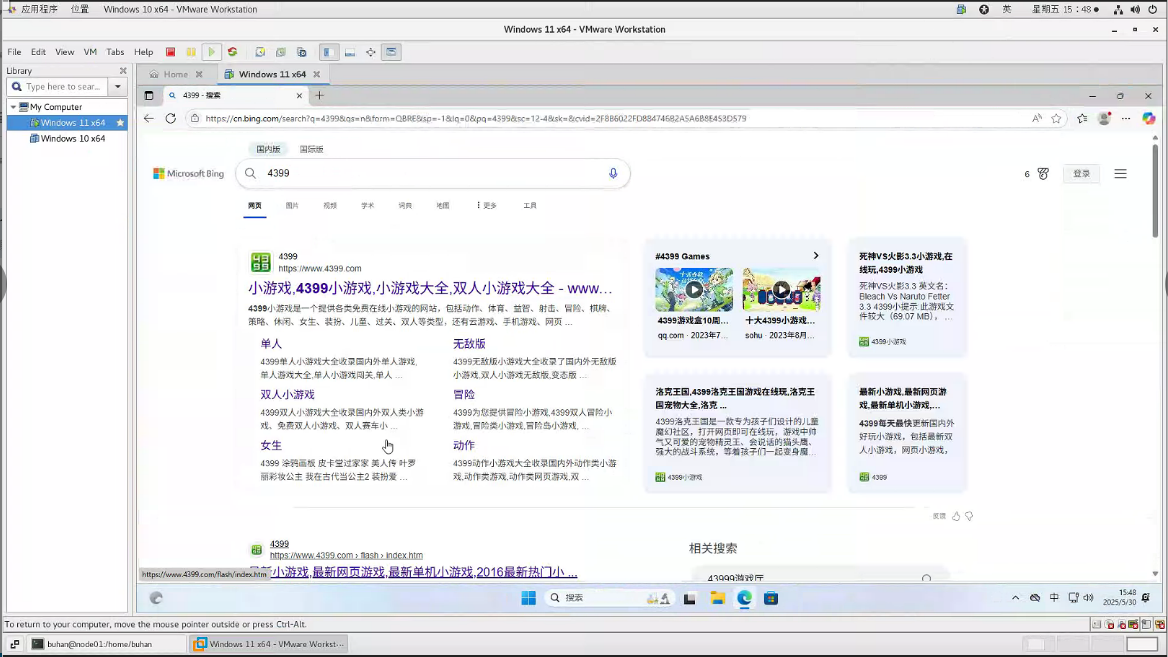Switch to the 图片 search tab
Image resolution: width=1168 pixels, height=657 pixels.
click(292, 206)
